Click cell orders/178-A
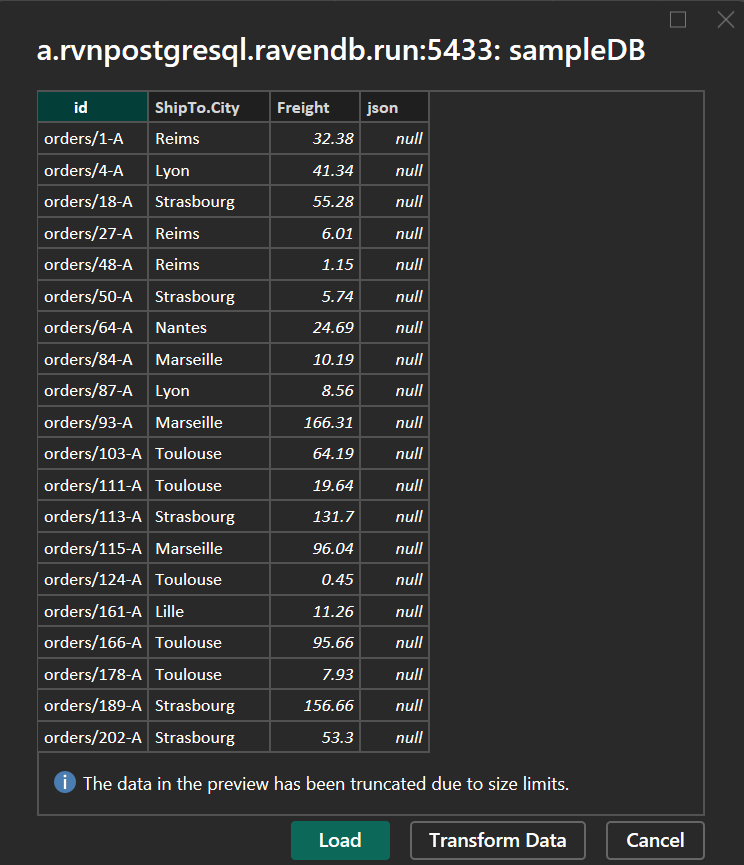 point(93,674)
